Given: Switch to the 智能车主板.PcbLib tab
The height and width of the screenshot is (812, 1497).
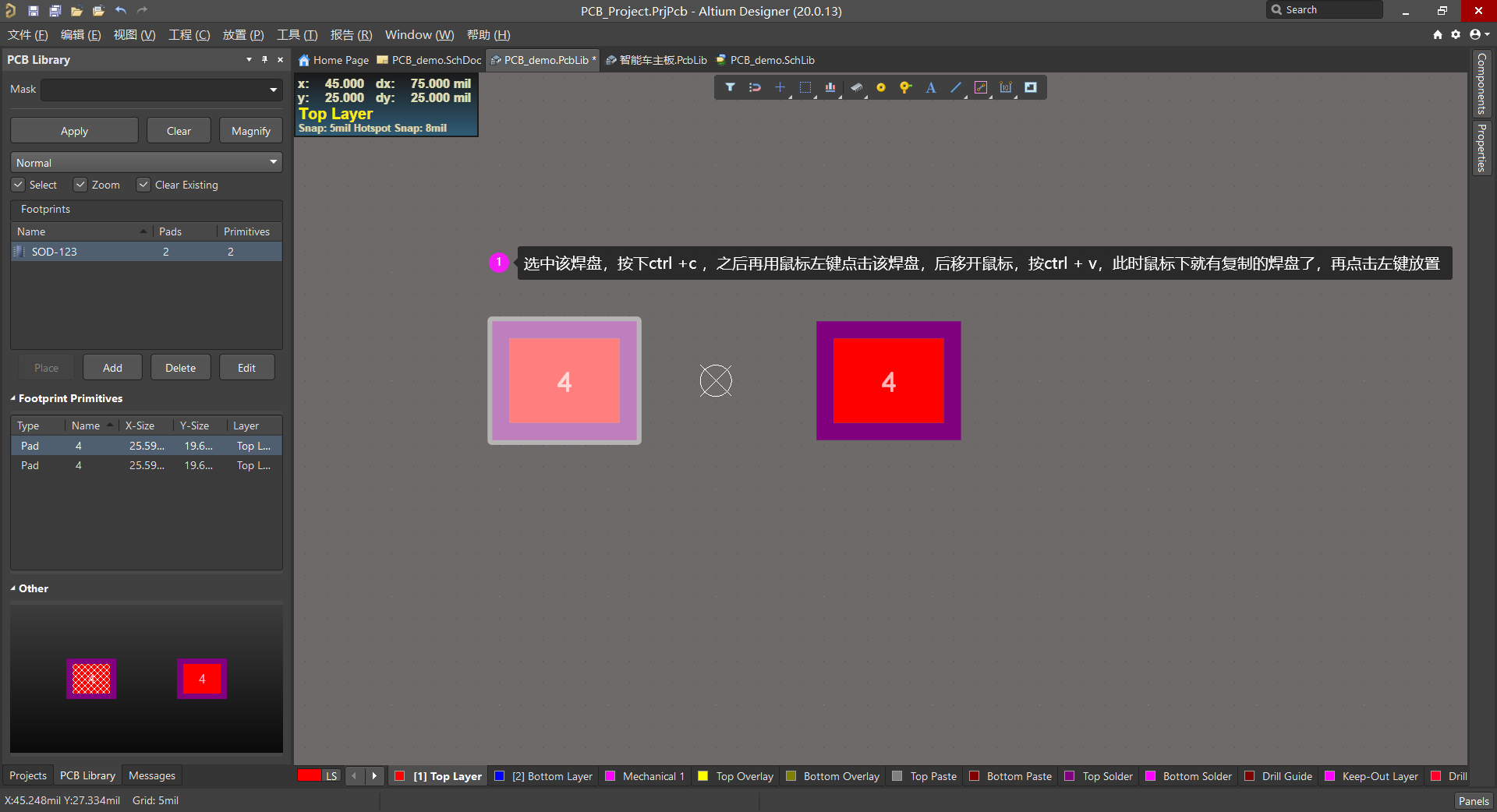Looking at the screenshot, I should [x=656, y=60].
